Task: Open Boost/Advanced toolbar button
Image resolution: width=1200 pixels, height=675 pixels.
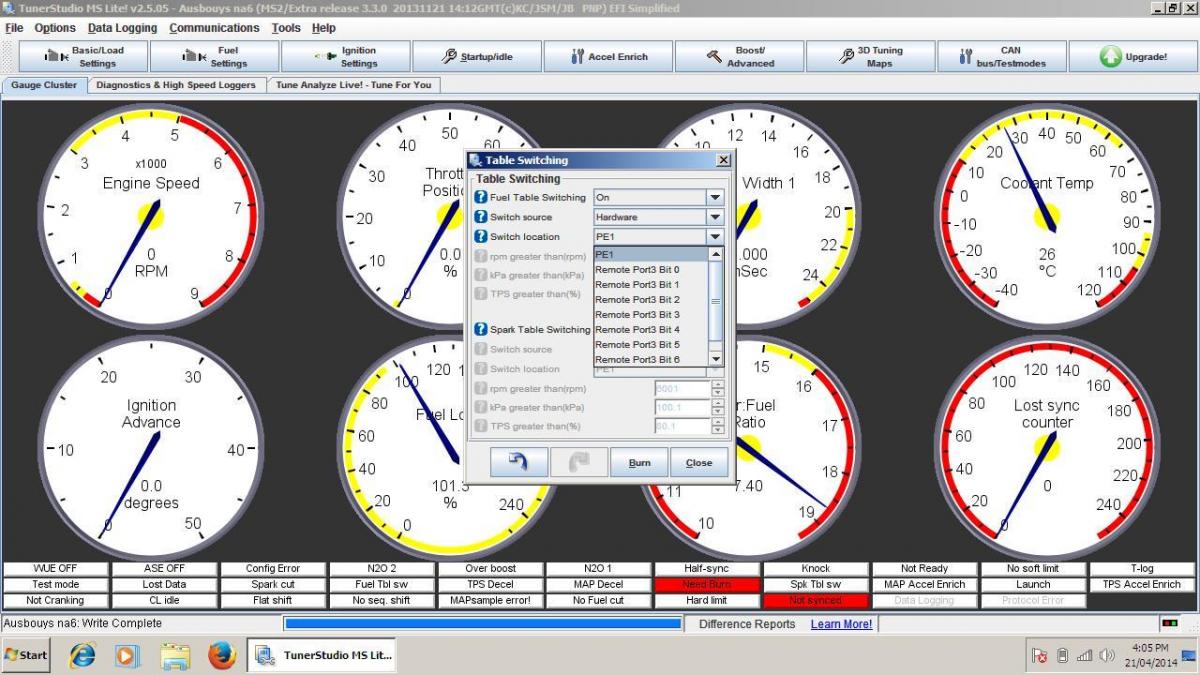Action: tap(739, 57)
